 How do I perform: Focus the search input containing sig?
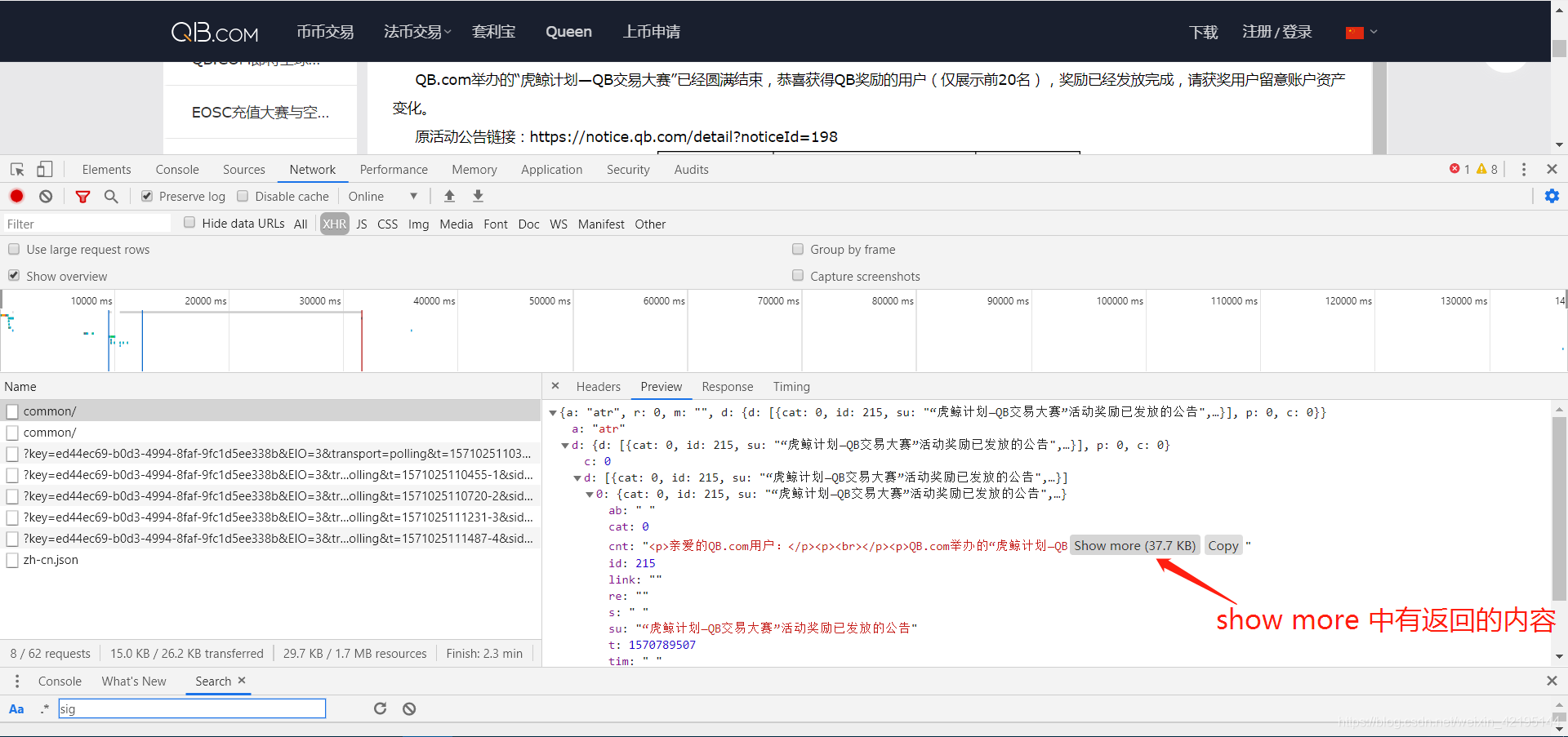(x=192, y=708)
